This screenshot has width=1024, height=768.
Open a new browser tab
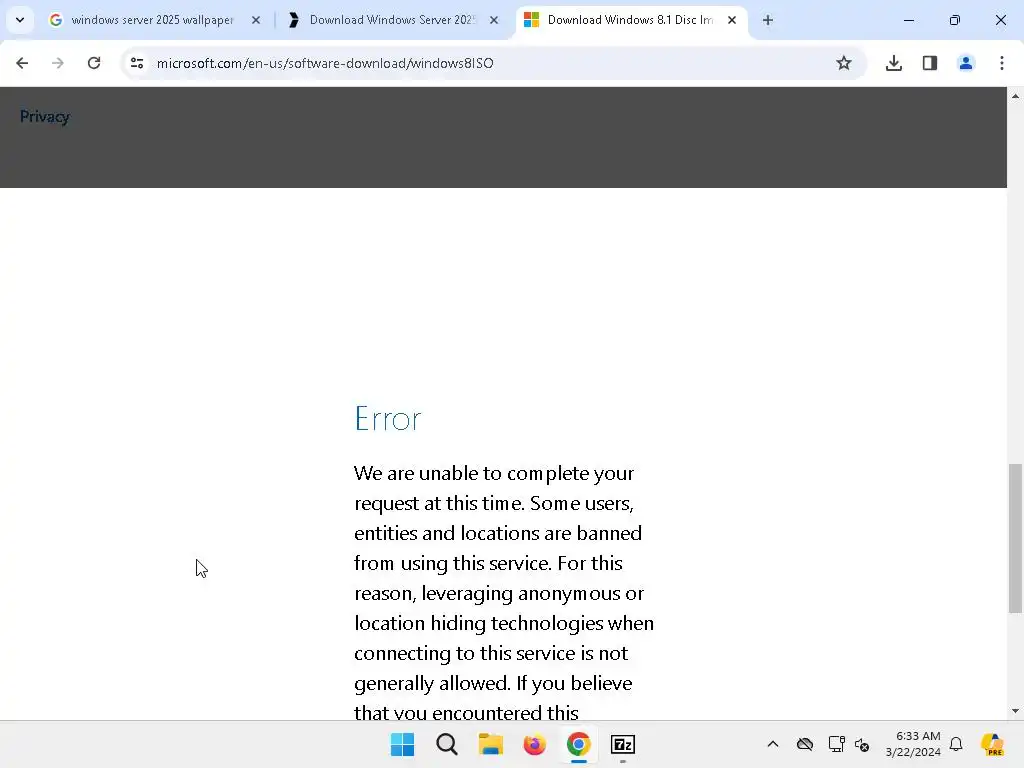(768, 20)
